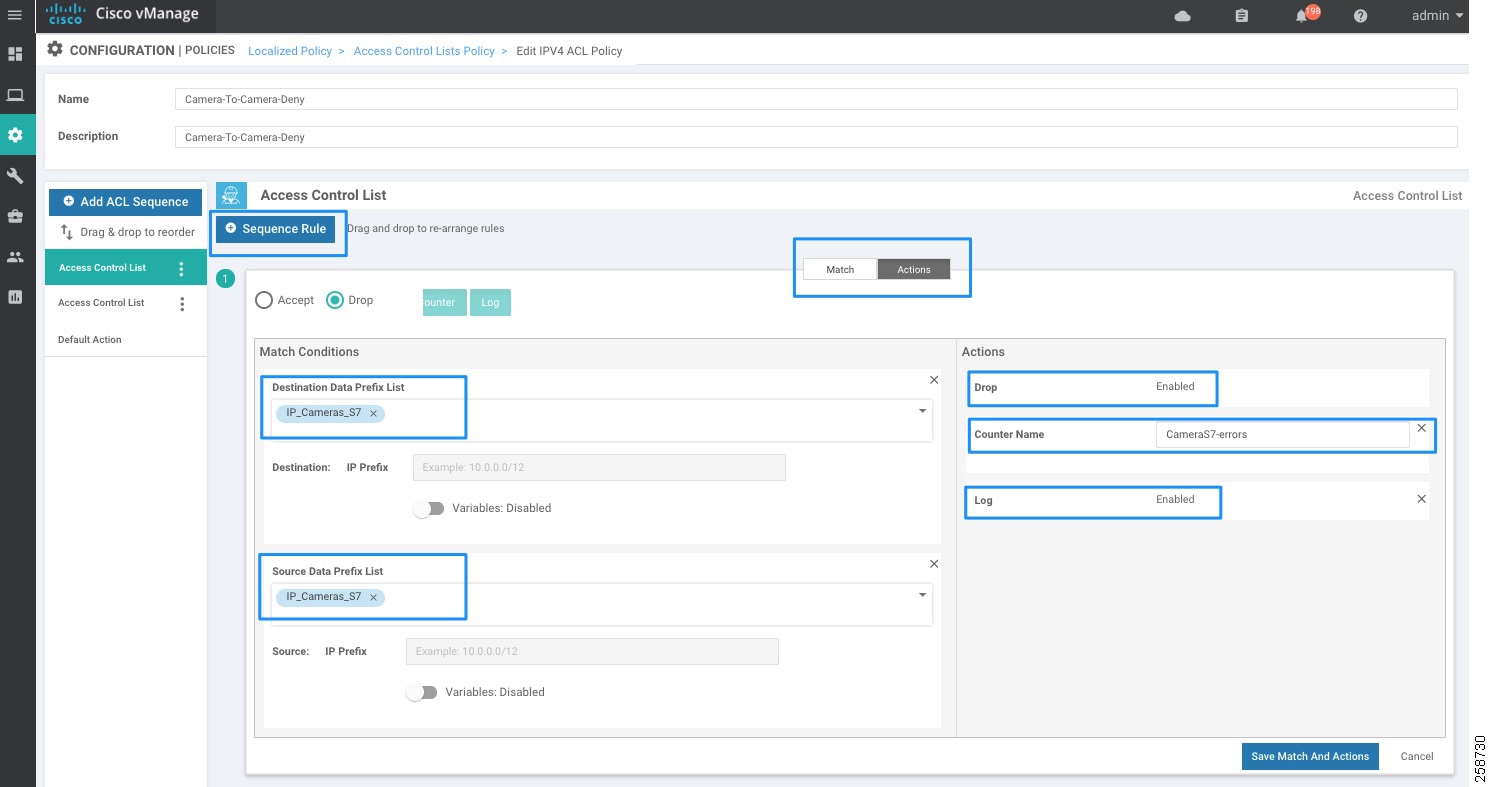The height and width of the screenshot is (787, 1495).
Task: Open the Monitor sidebar icon
Action: (x=15, y=95)
